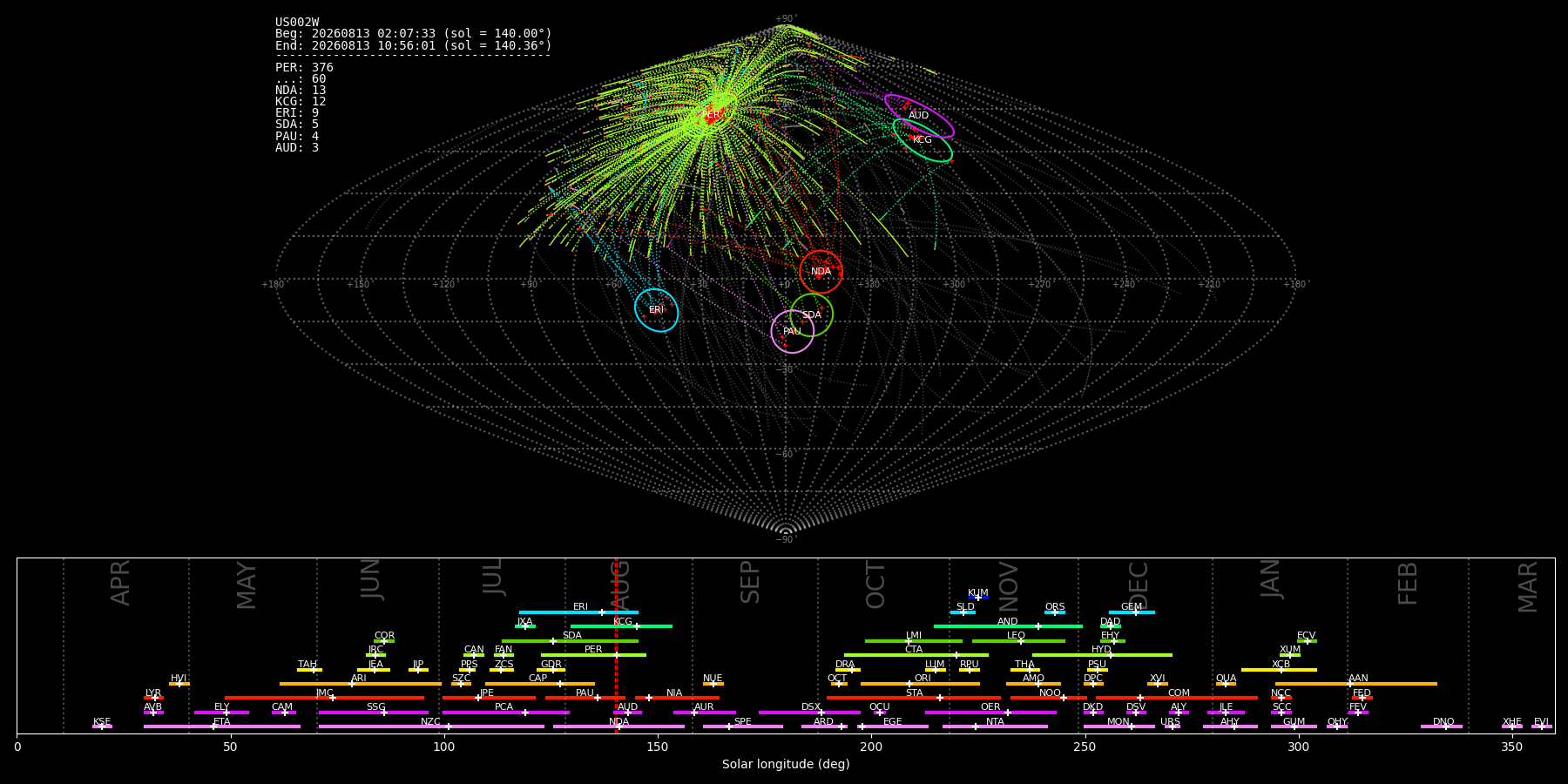Click the GEM shower bar in timeline
Viewport: 1568px width, 784px height.
tap(1132, 612)
